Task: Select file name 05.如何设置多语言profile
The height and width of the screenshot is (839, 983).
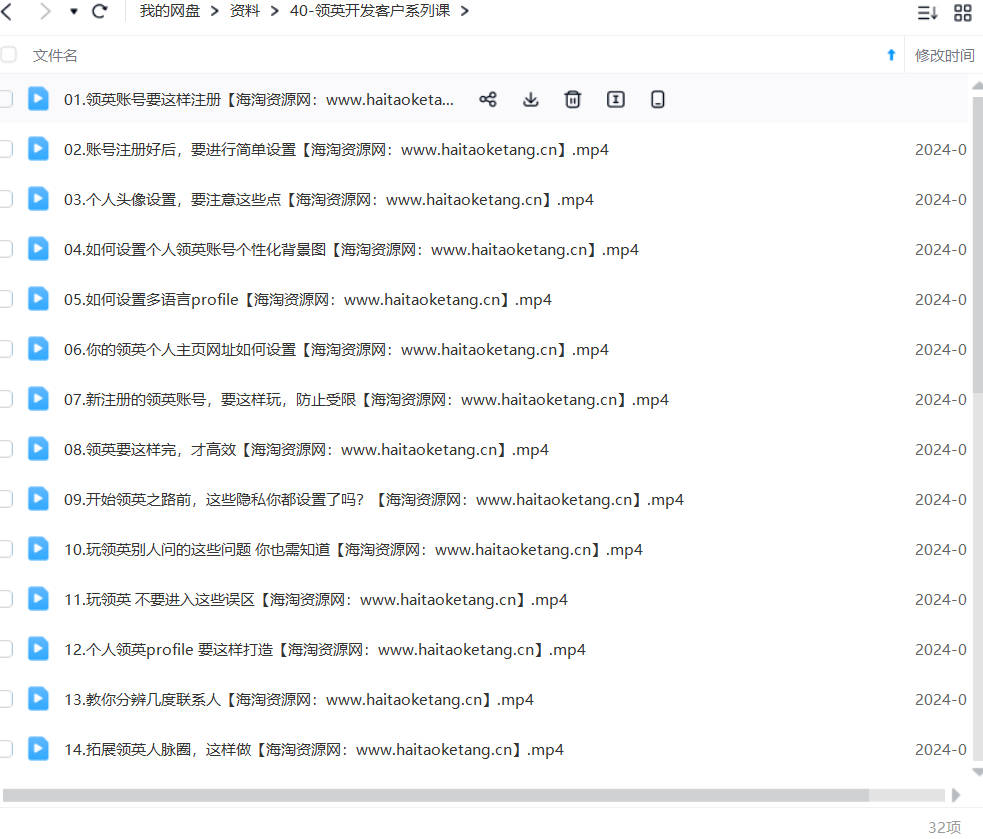Action: pos(308,300)
